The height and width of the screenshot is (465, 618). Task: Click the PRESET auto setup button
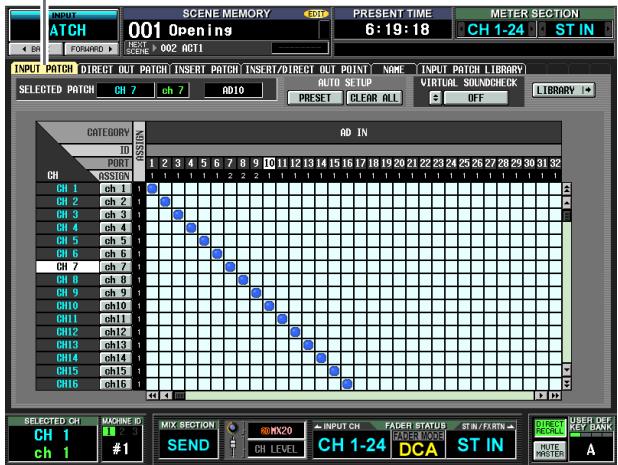coord(315,98)
